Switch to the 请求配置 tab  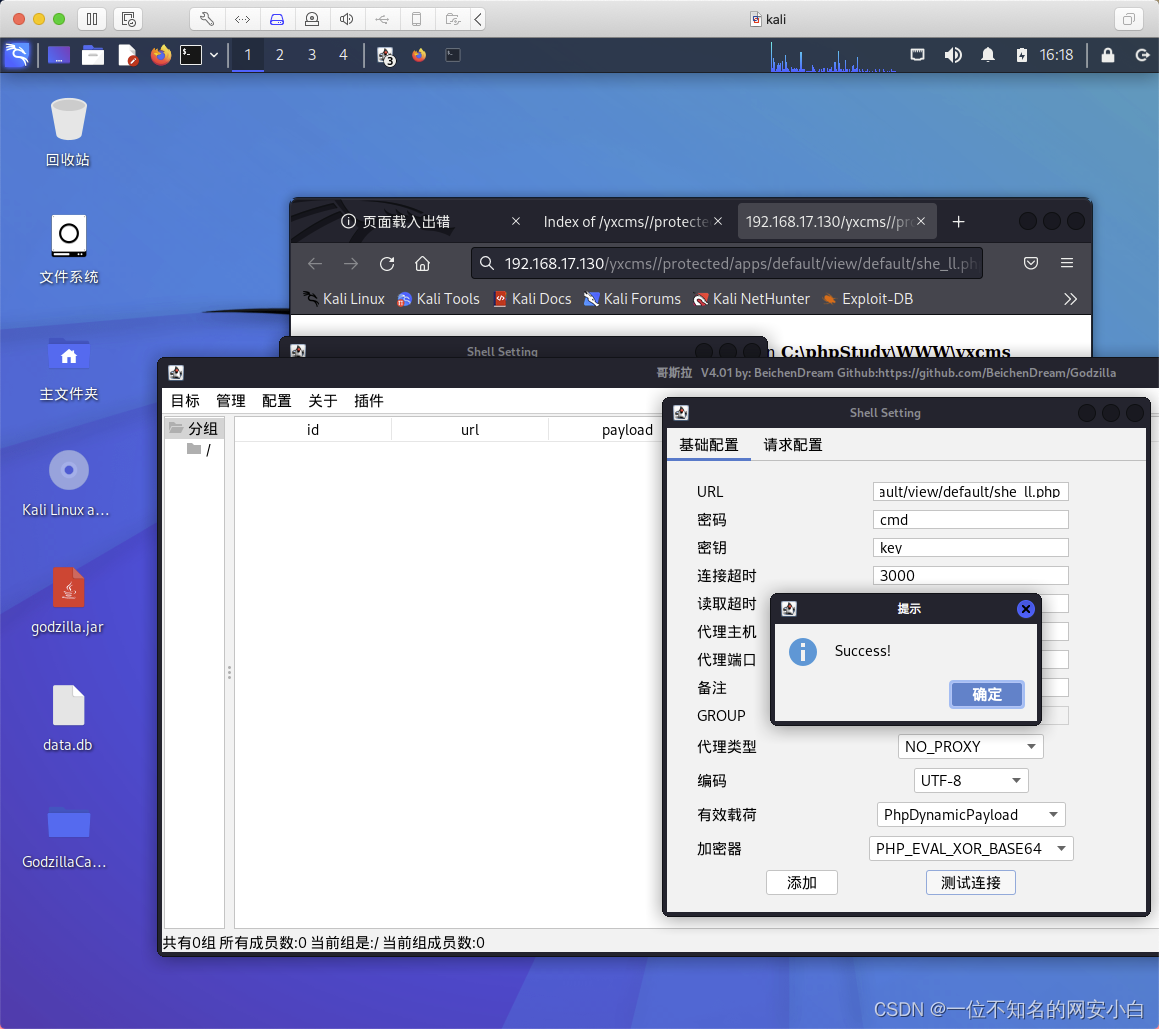(x=792, y=445)
